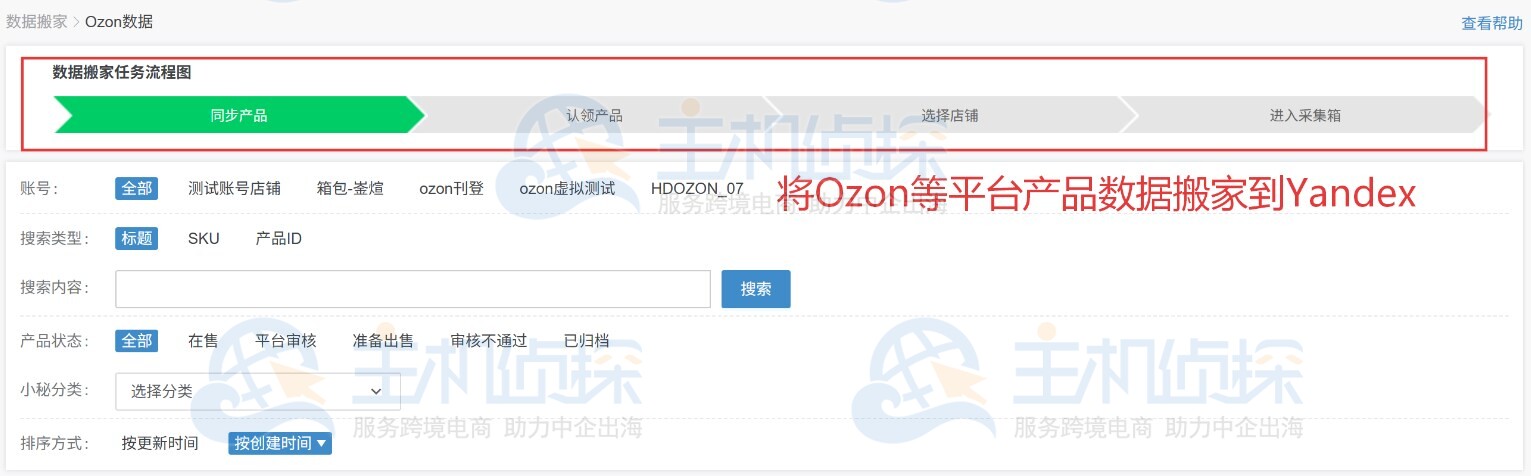The image size is (1531, 476).
Task: Click the 进入采集箱 workflow step
Action: click(x=1305, y=115)
